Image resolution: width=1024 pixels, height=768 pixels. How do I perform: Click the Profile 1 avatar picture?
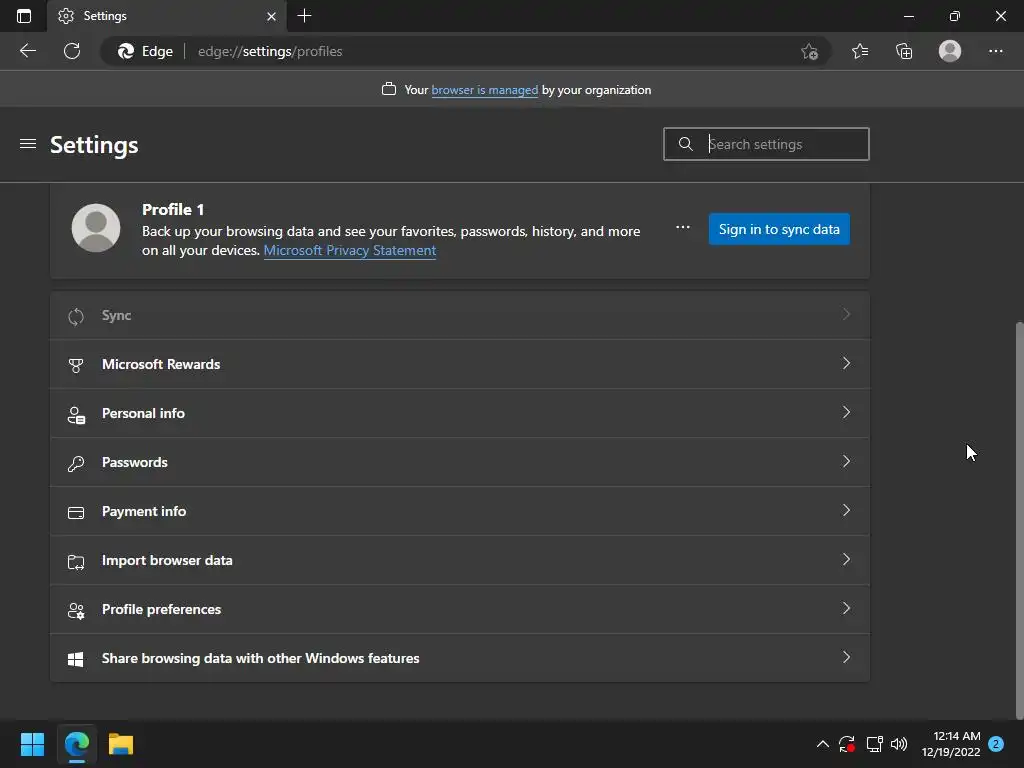[96, 228]
